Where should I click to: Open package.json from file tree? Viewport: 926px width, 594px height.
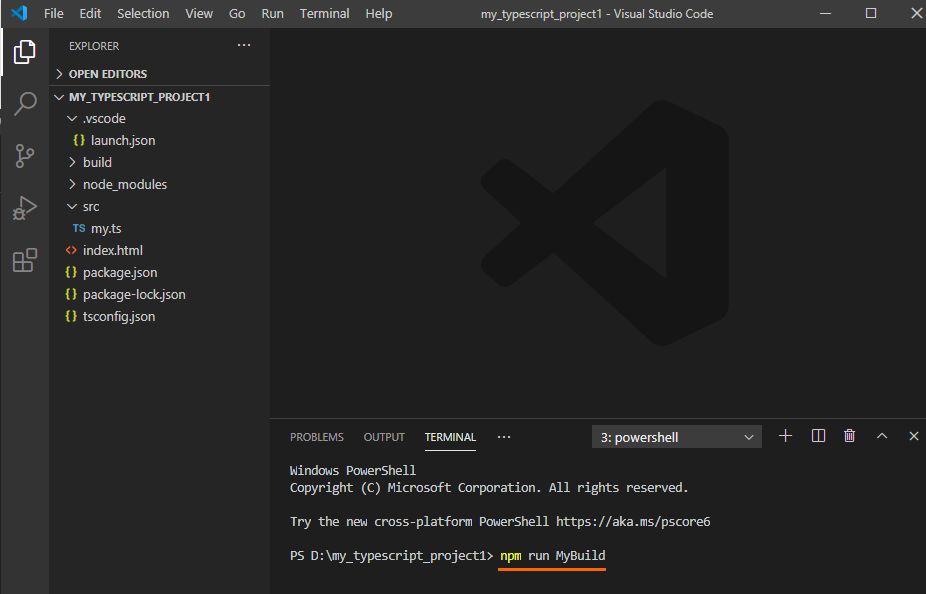119,272
